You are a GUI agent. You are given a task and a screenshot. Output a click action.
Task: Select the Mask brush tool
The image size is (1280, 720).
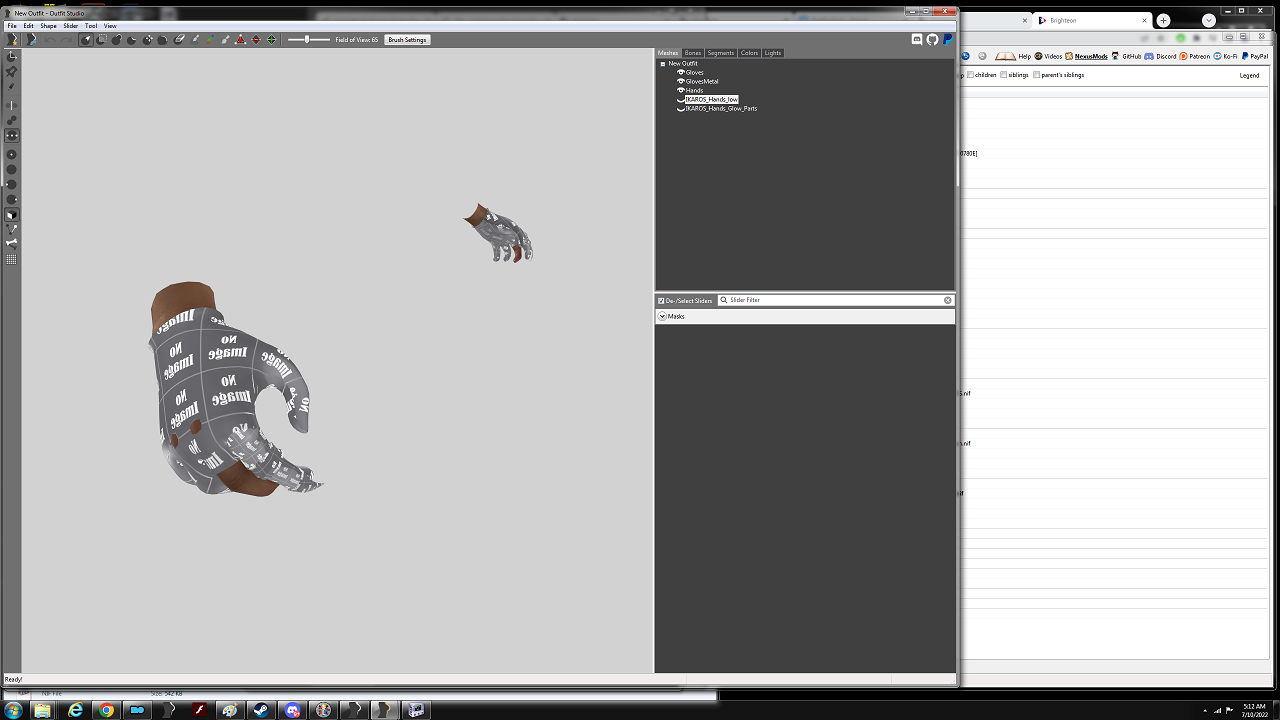[x=101, y=40]
